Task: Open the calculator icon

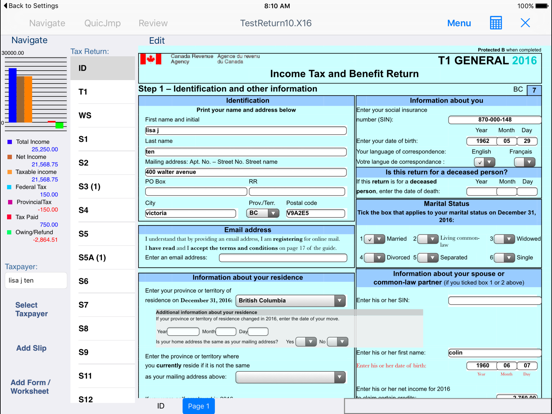Action: 496,23
